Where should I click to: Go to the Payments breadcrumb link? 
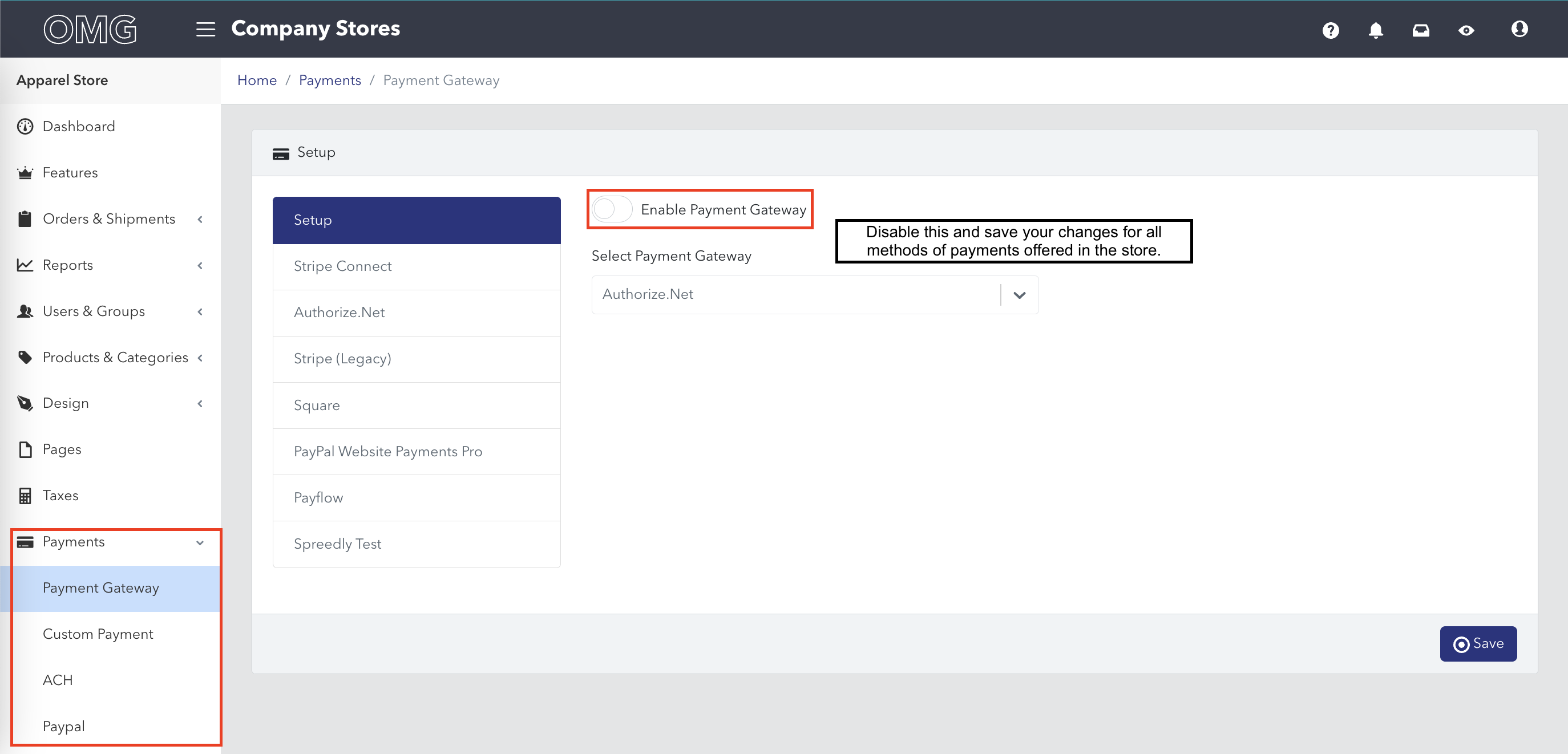(x=330, y=80)
